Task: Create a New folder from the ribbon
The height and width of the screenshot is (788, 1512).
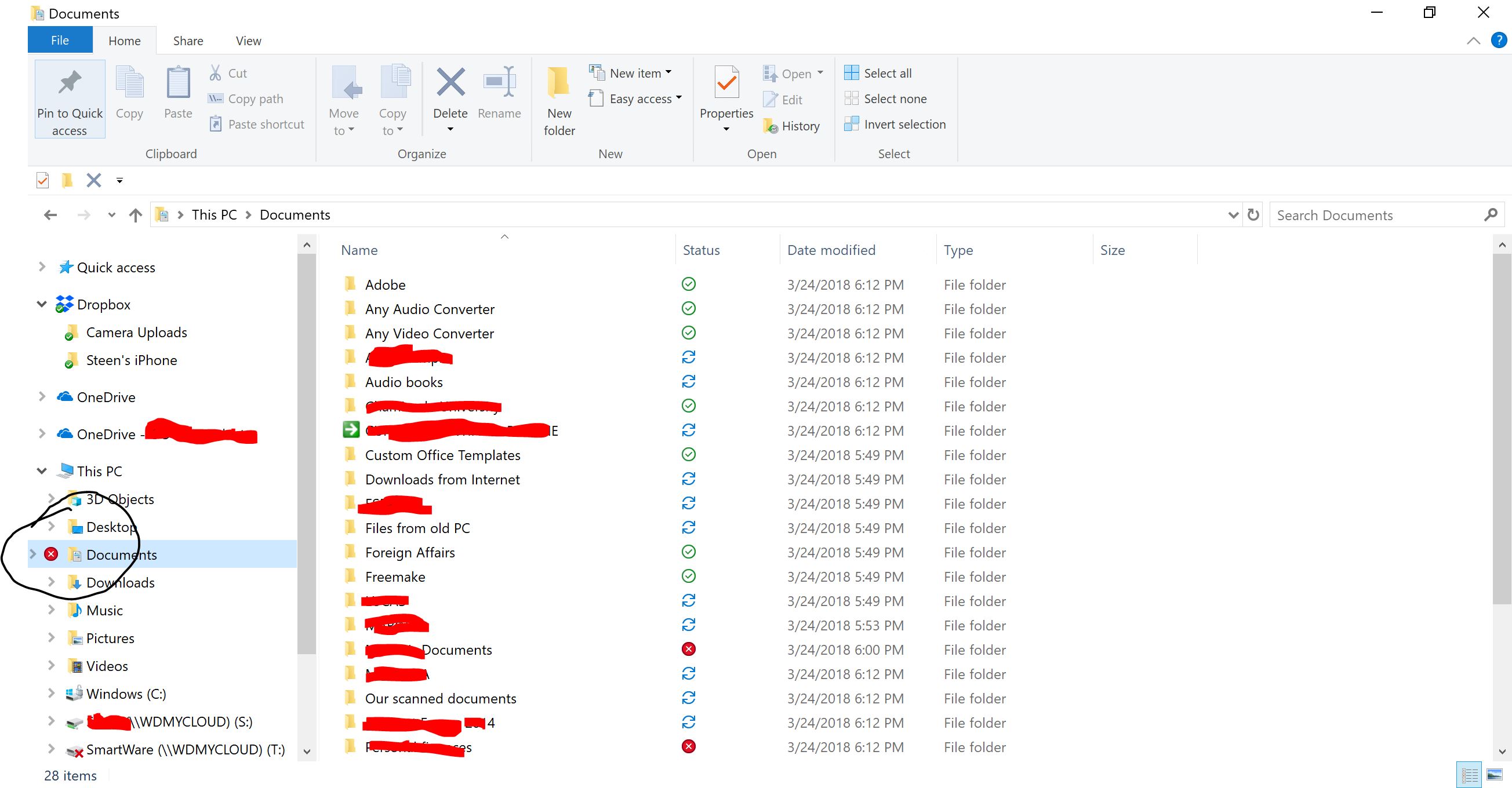Action: [x=559, y=100]
